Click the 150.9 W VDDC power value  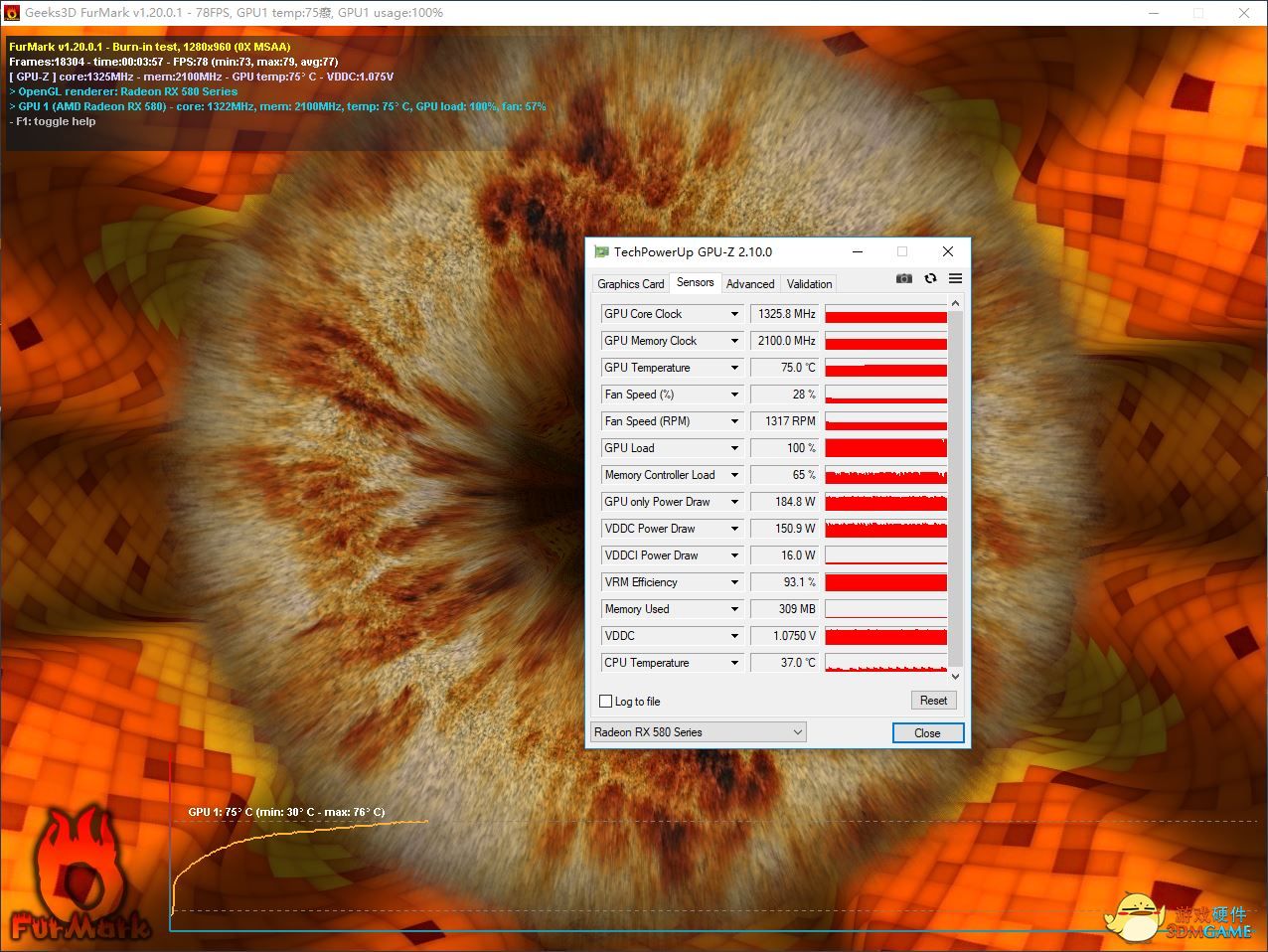pyautogui.click(x=785, y=529)
